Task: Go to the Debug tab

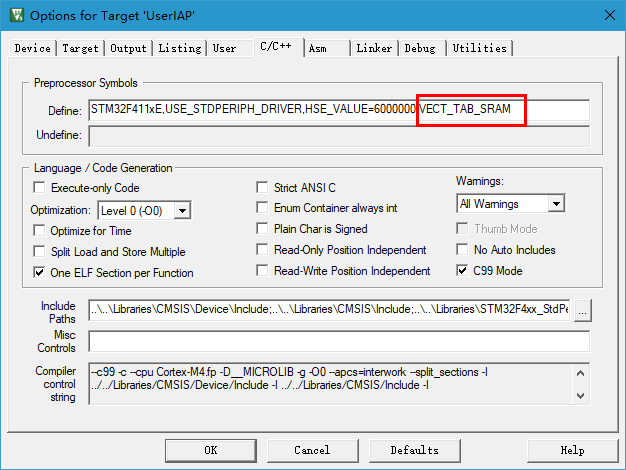Action: click(x=420, y=48)
